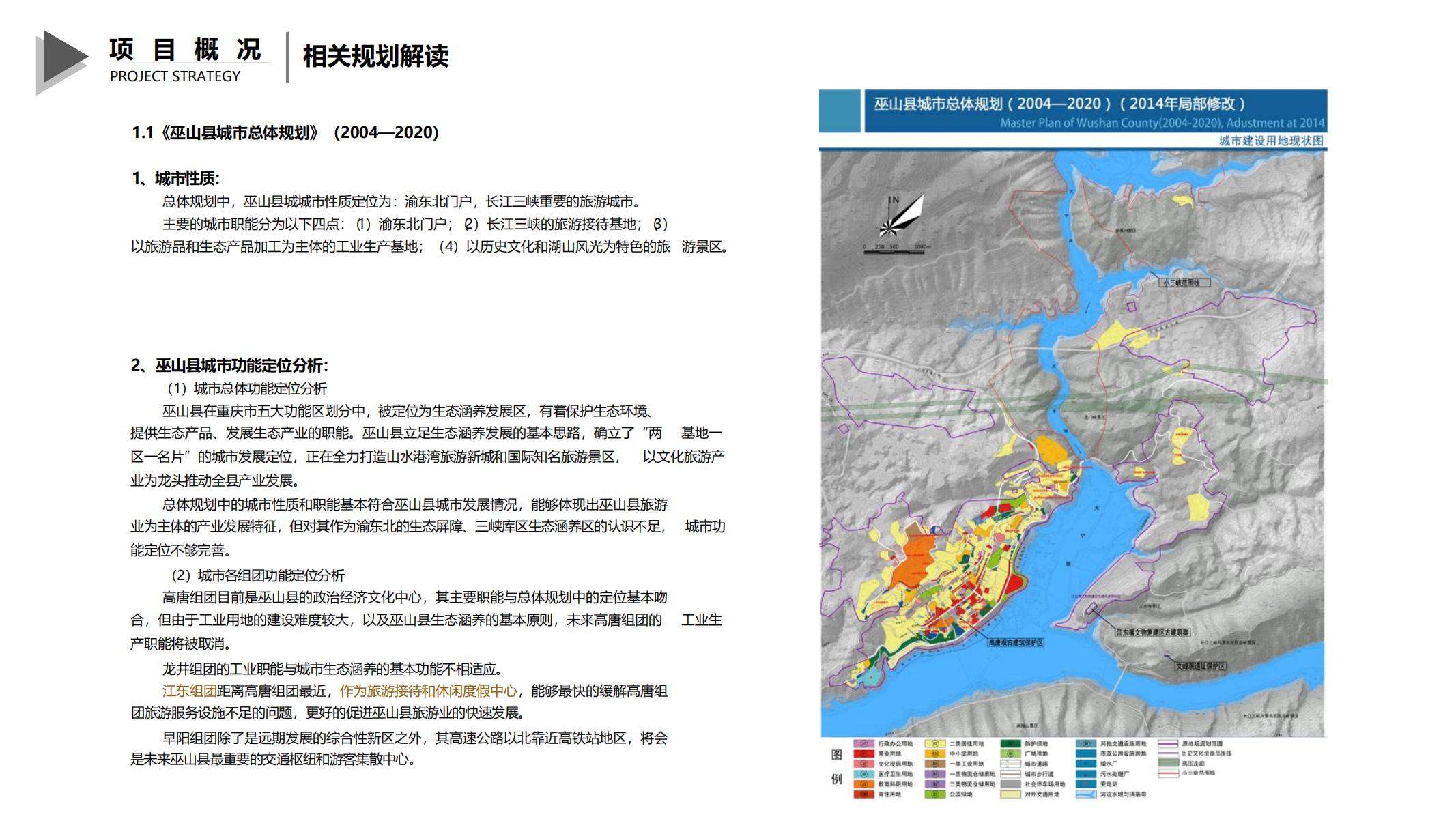Click the 小三峡范围线 callout label on map

[1185, 282]
